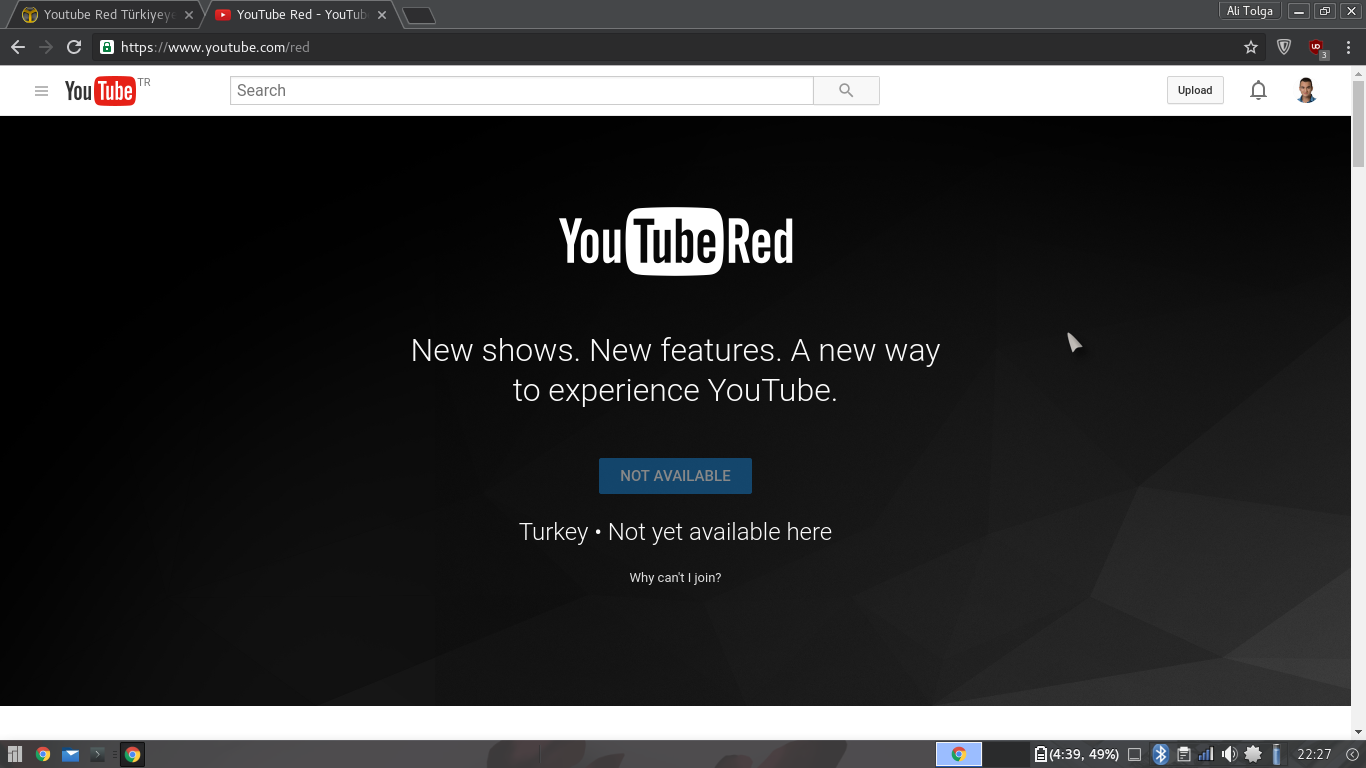1366x768 pixels.
Task: Click the scrollbar up arrow
Action: pos(1358,73)
